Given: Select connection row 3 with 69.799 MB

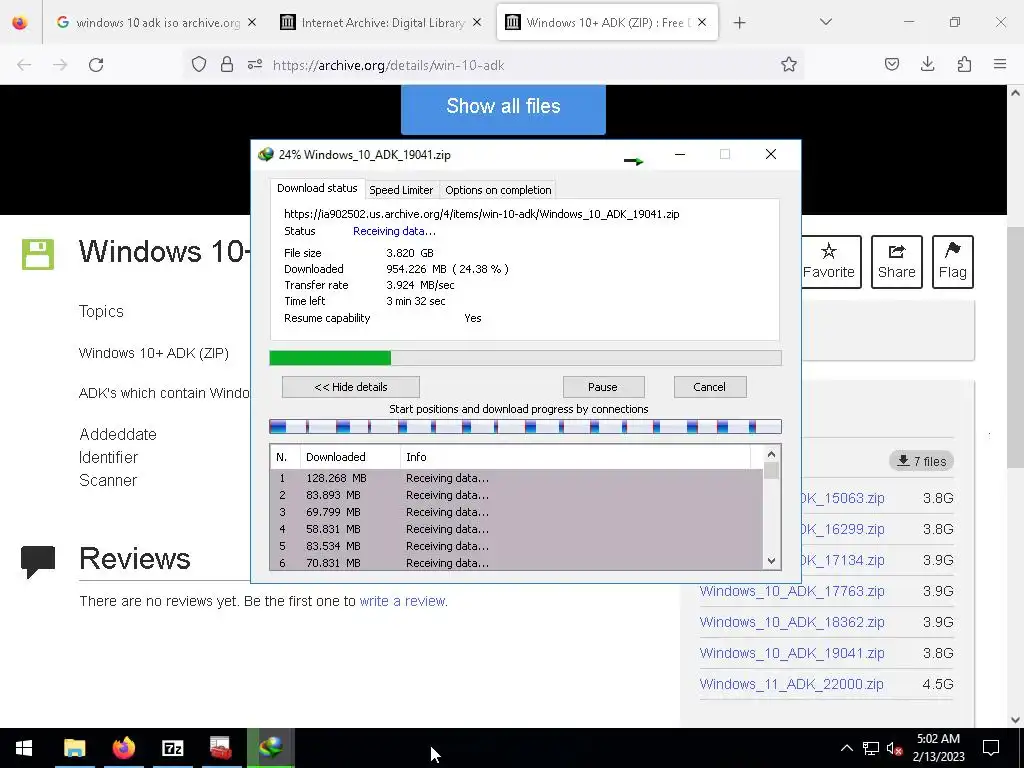Looking at the screenshot, I should click(x=516, y=512).
